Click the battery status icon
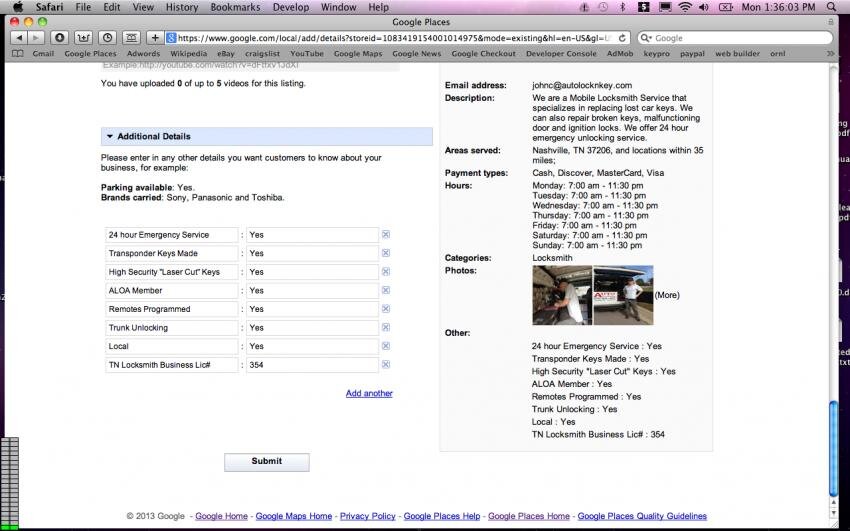850x531 pixels. coord(726,7)
